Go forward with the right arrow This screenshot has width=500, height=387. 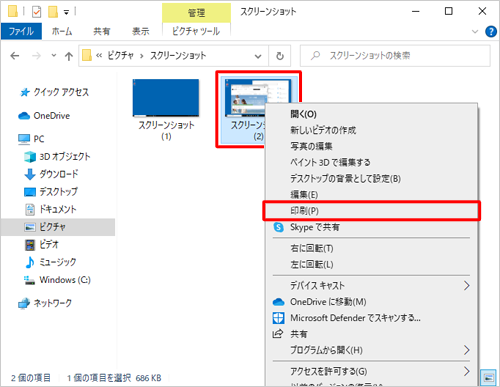(36, 56)
